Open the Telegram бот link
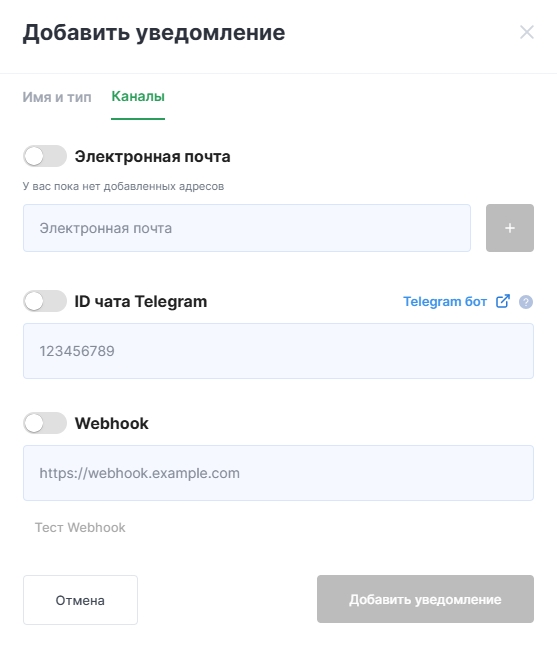 tap(445, 301)
